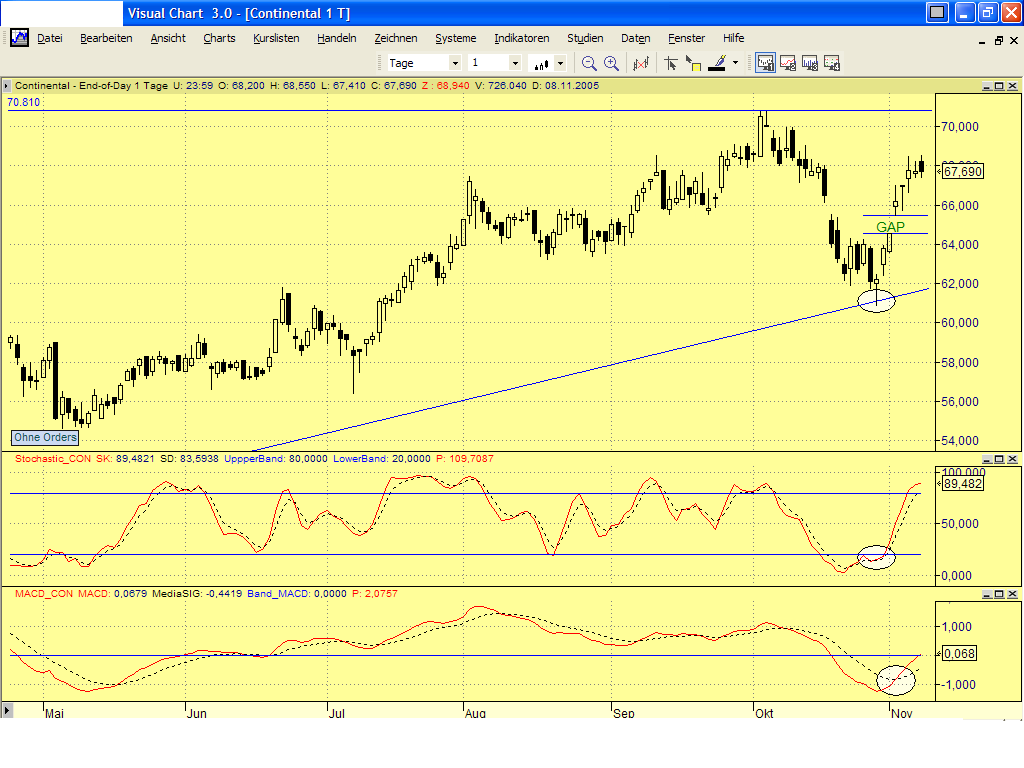
Task: Close the MACD_CON indicator panel
Action: [1012, 593]
